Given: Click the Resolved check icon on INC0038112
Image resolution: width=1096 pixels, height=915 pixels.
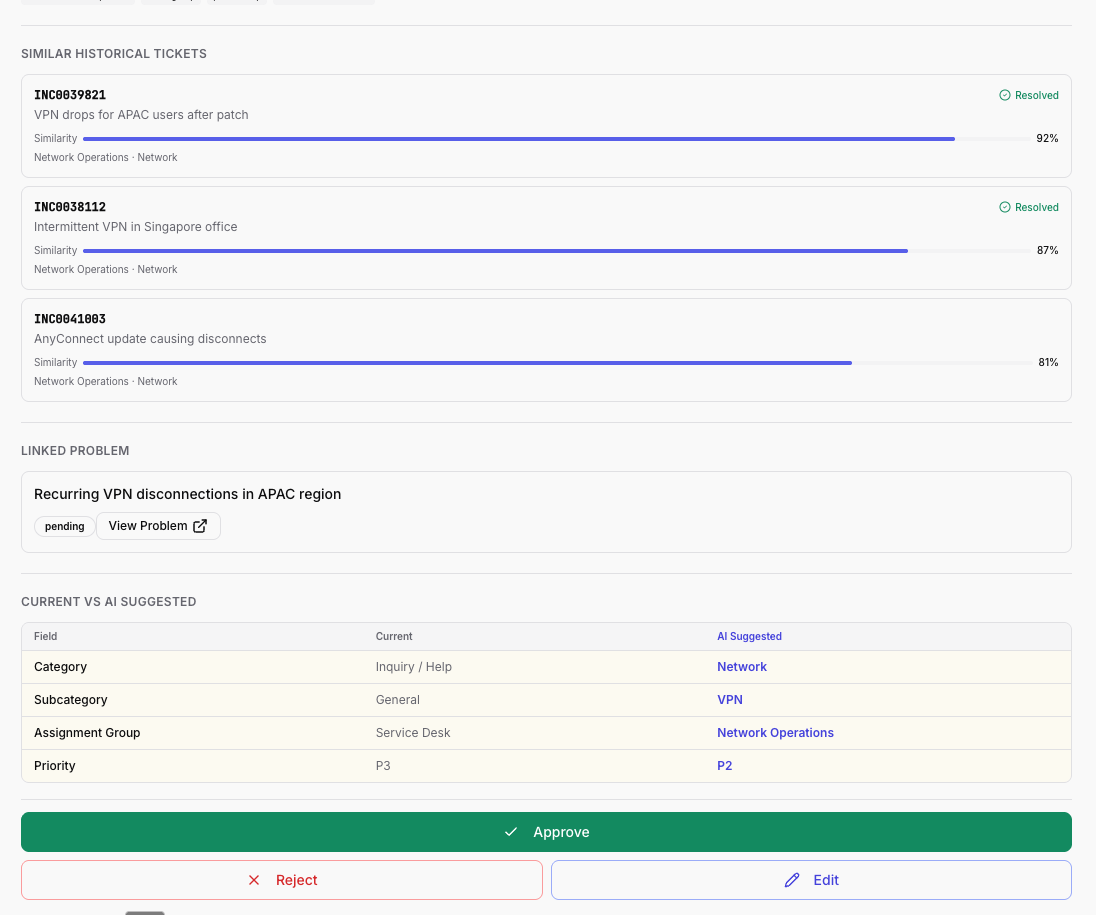Looking at the screenshot, I should point(1004,207).
